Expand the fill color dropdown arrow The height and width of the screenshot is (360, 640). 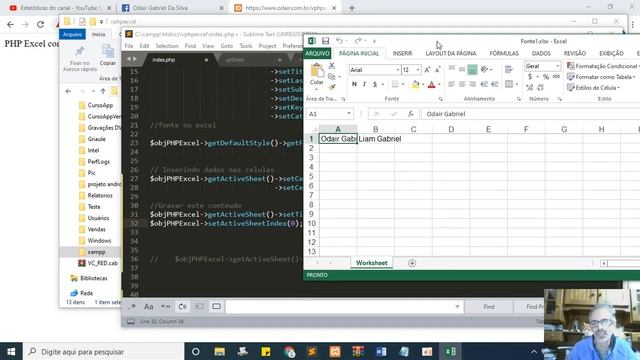423,84
